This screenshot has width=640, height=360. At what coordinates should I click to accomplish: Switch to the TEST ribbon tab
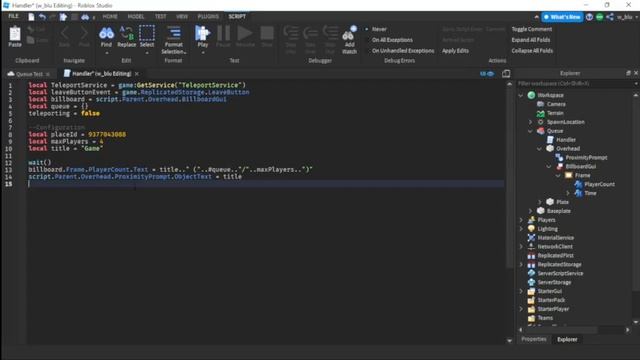click(160, 16)
